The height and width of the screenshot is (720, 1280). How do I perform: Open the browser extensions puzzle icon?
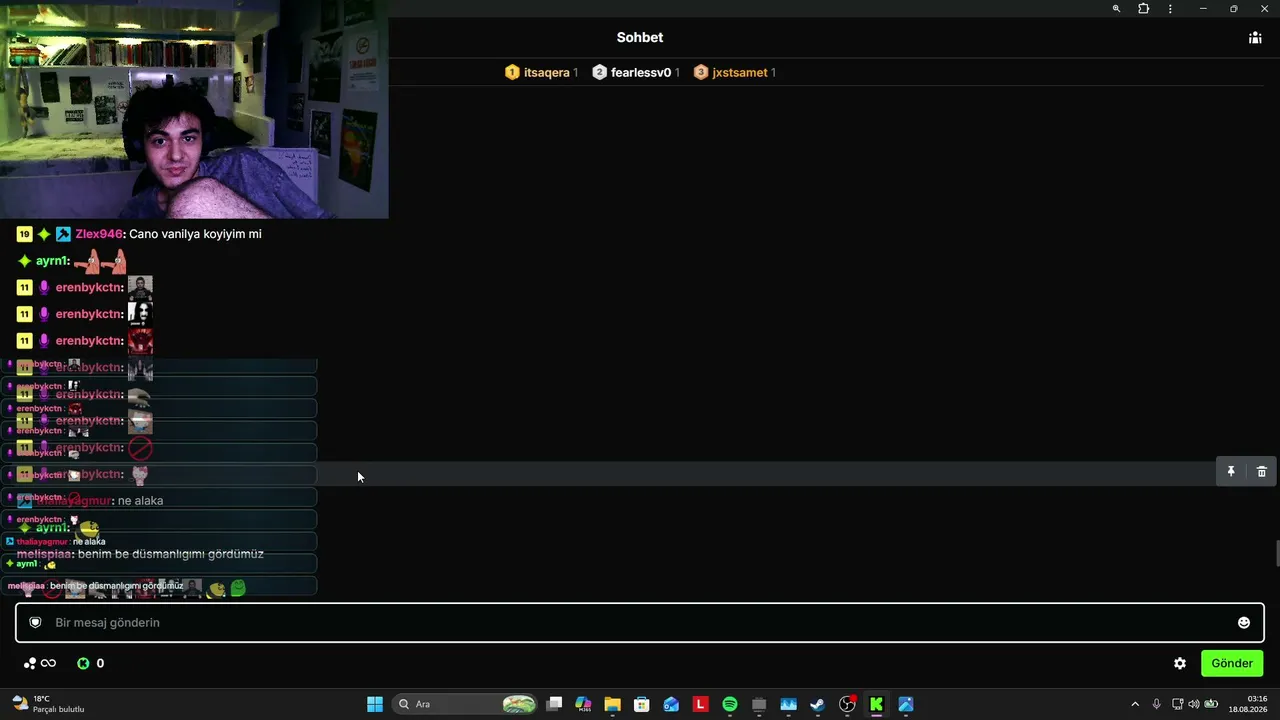point(1144,9)
